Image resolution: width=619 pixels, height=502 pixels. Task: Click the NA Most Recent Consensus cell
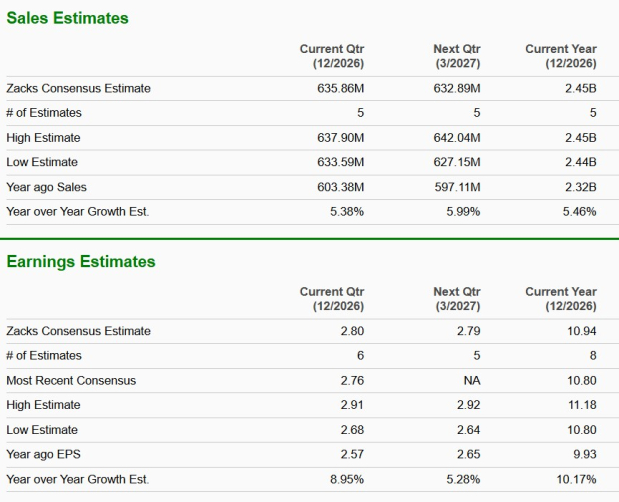pyautogui.click(x=472, y=380)
